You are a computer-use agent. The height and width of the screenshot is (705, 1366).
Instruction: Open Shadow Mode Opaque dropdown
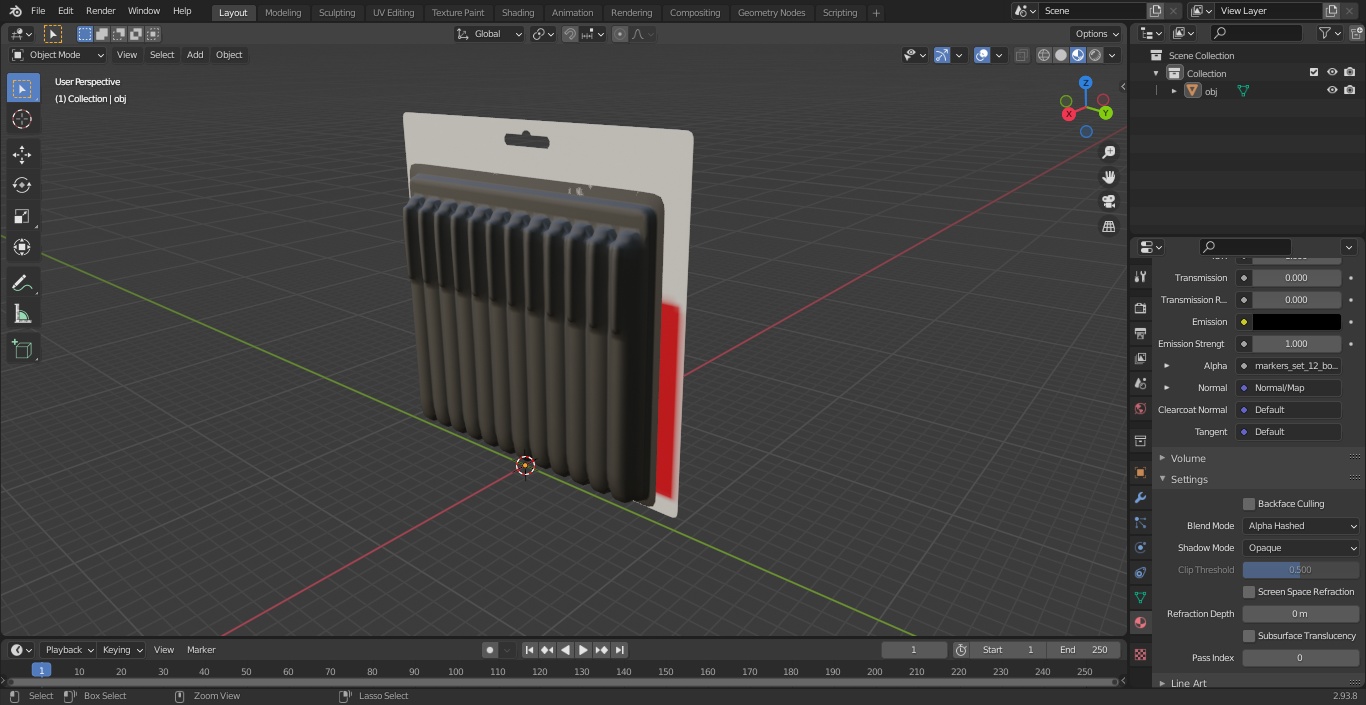click(1301, 548)
